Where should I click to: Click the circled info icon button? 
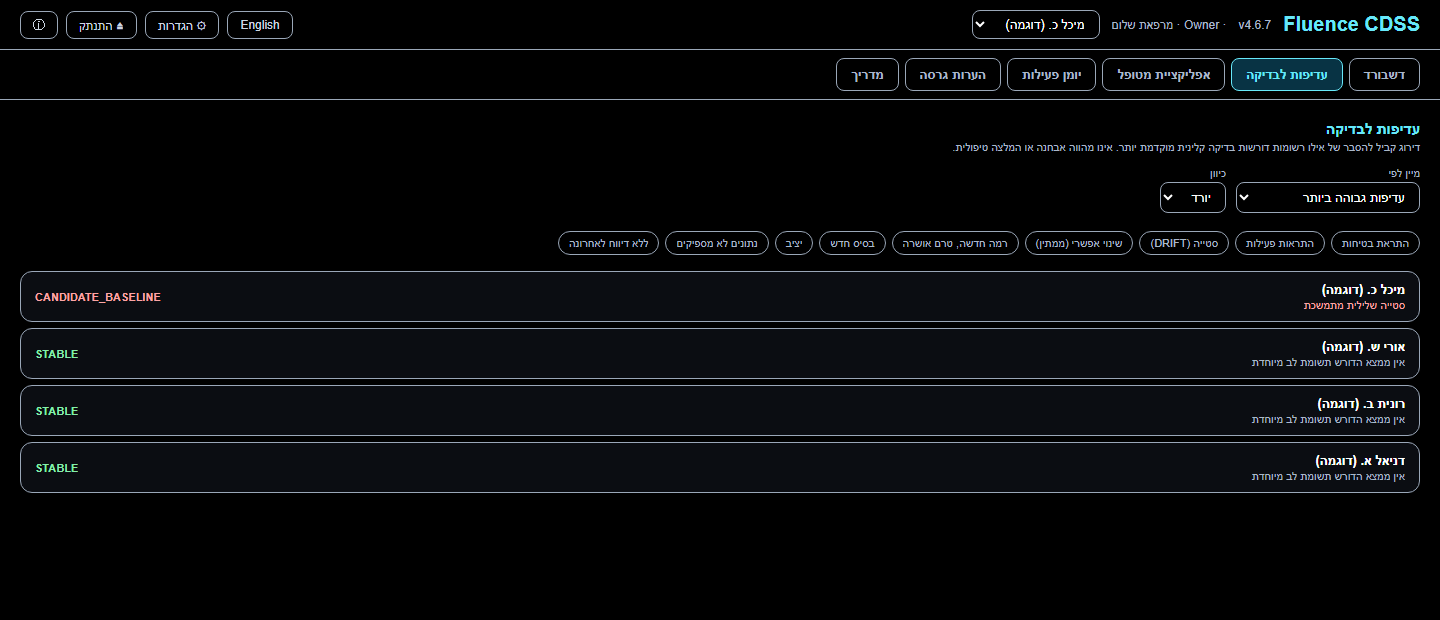point(39,25)
